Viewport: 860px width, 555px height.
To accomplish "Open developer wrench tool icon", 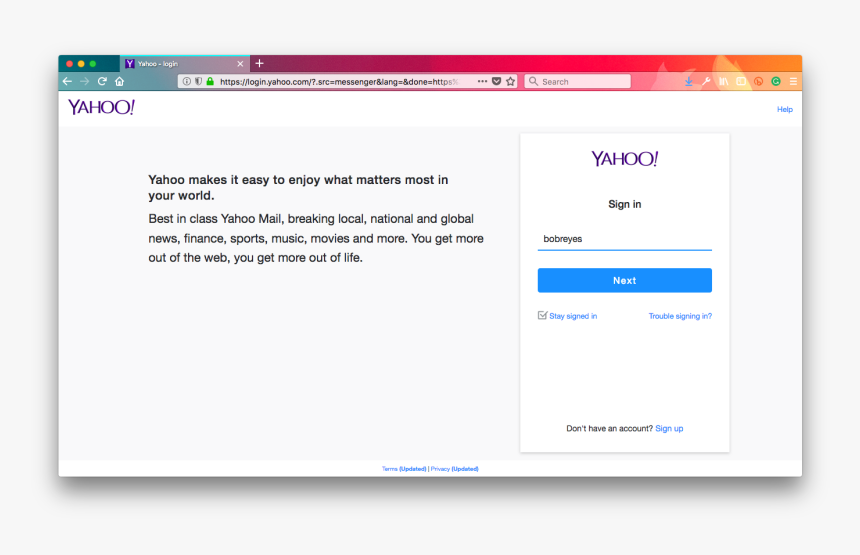I will 706,81.
